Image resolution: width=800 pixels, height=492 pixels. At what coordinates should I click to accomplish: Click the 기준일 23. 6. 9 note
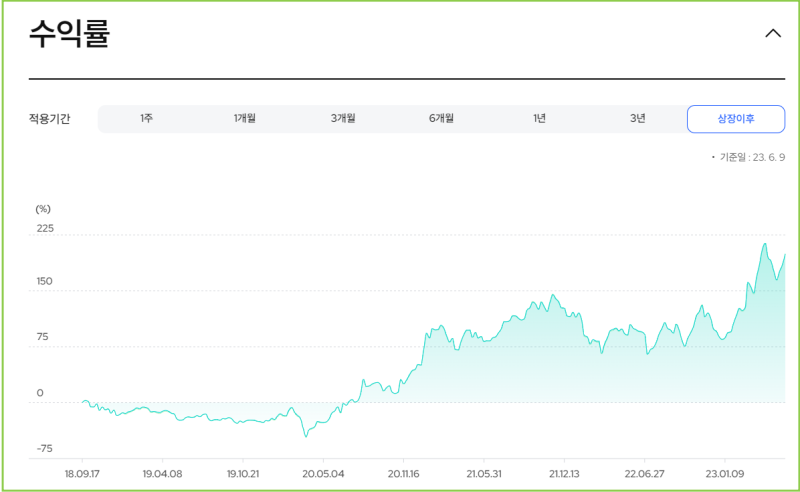[748, 157]
